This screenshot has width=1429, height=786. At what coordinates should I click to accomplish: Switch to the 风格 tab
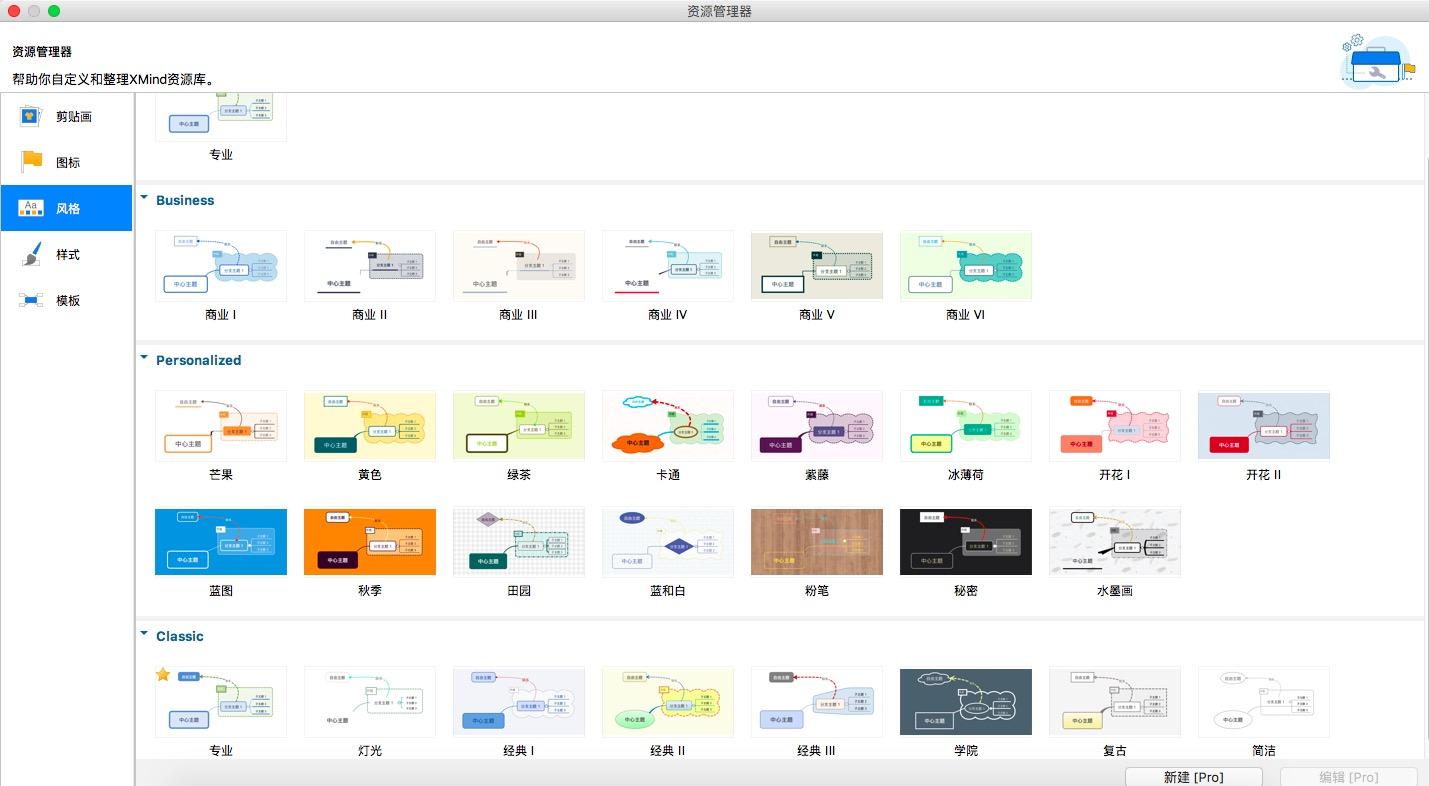tap(66, 208)
